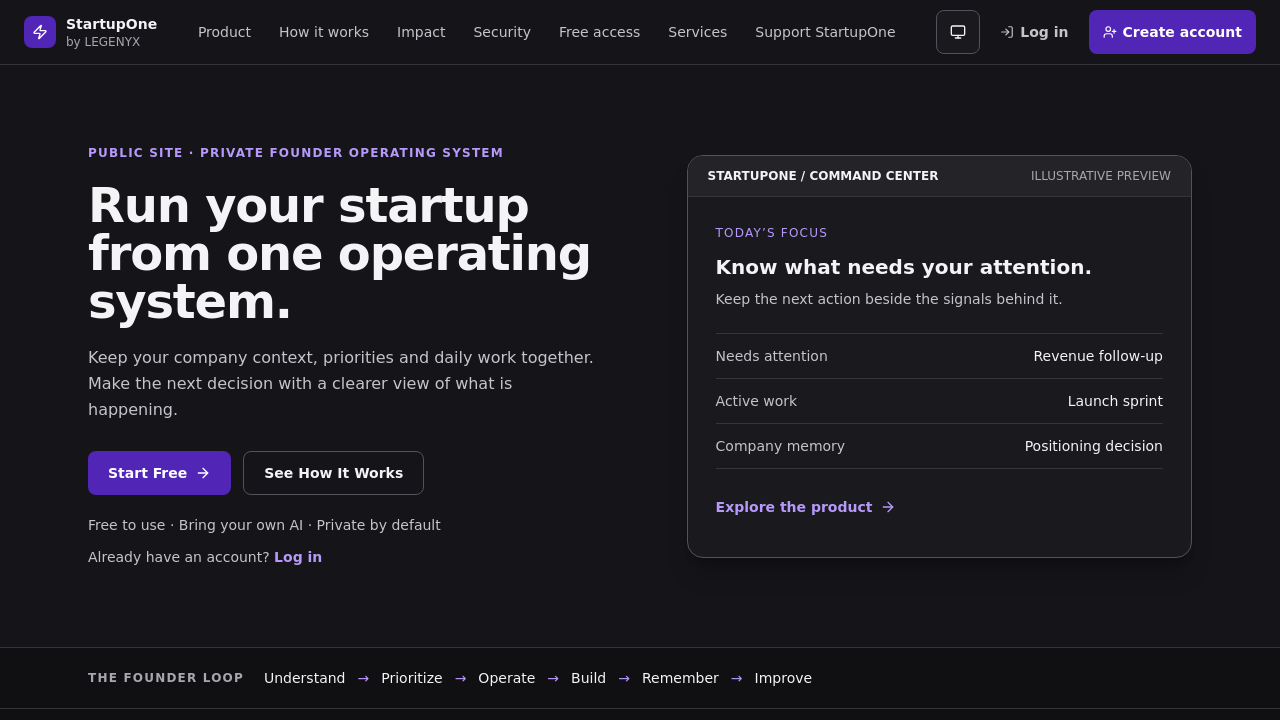Open the Product menu item
Viewport: 1280px width, 720px height.
224,32
